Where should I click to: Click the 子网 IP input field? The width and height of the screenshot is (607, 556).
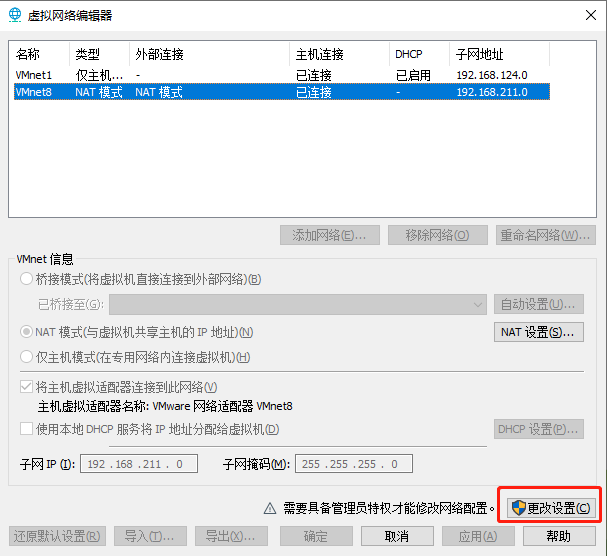pos(139,464)
